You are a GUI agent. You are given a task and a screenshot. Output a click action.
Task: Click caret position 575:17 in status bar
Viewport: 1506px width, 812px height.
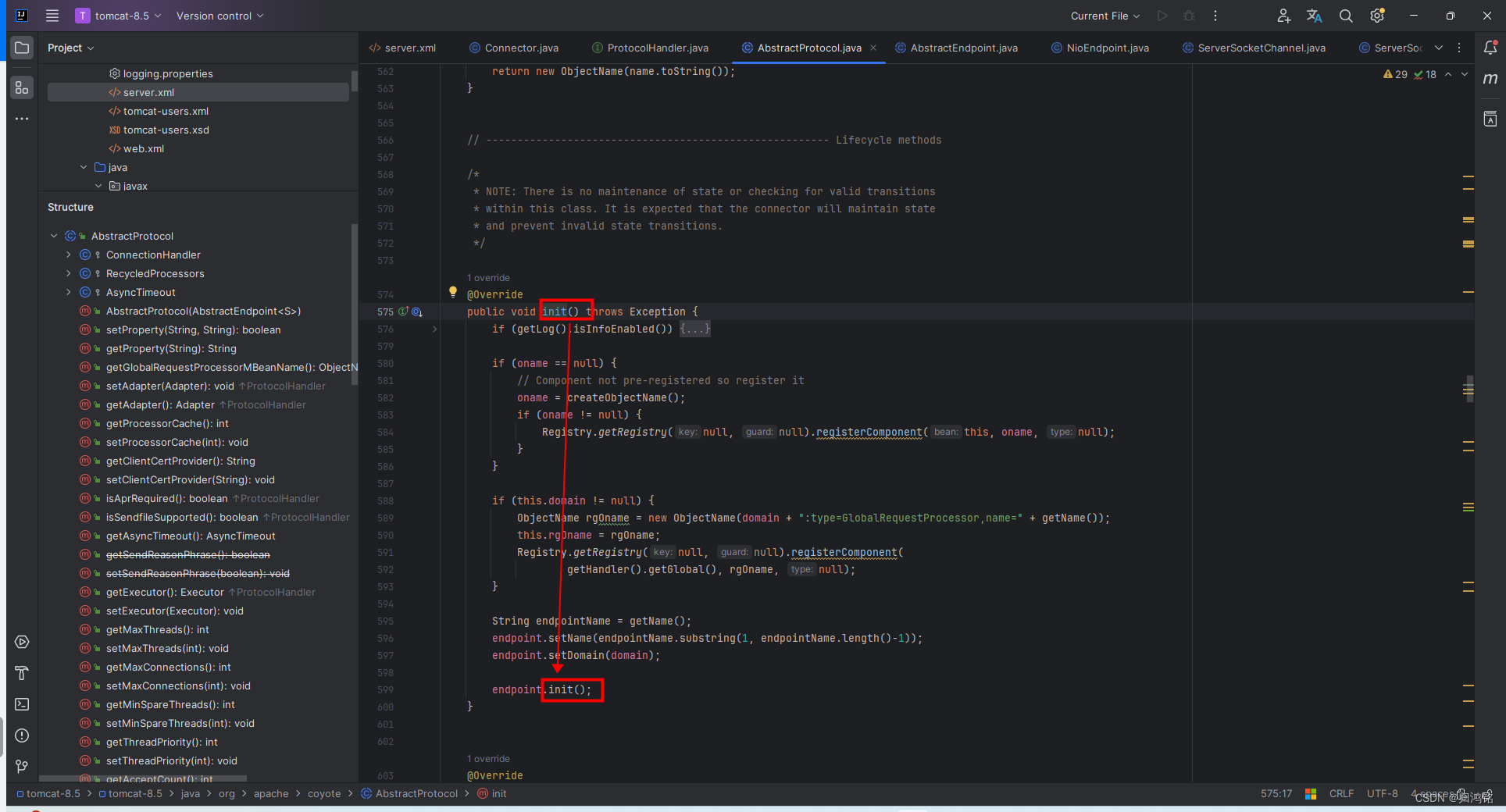pos(1276,793)
